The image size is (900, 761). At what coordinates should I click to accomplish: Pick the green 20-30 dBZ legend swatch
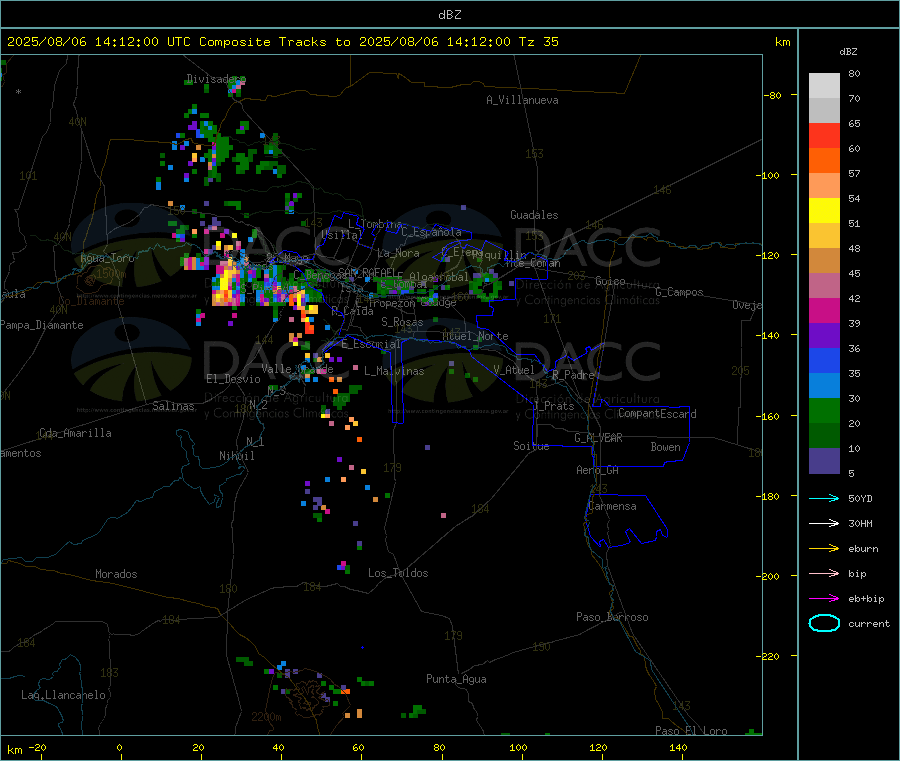tap(824, 410)
